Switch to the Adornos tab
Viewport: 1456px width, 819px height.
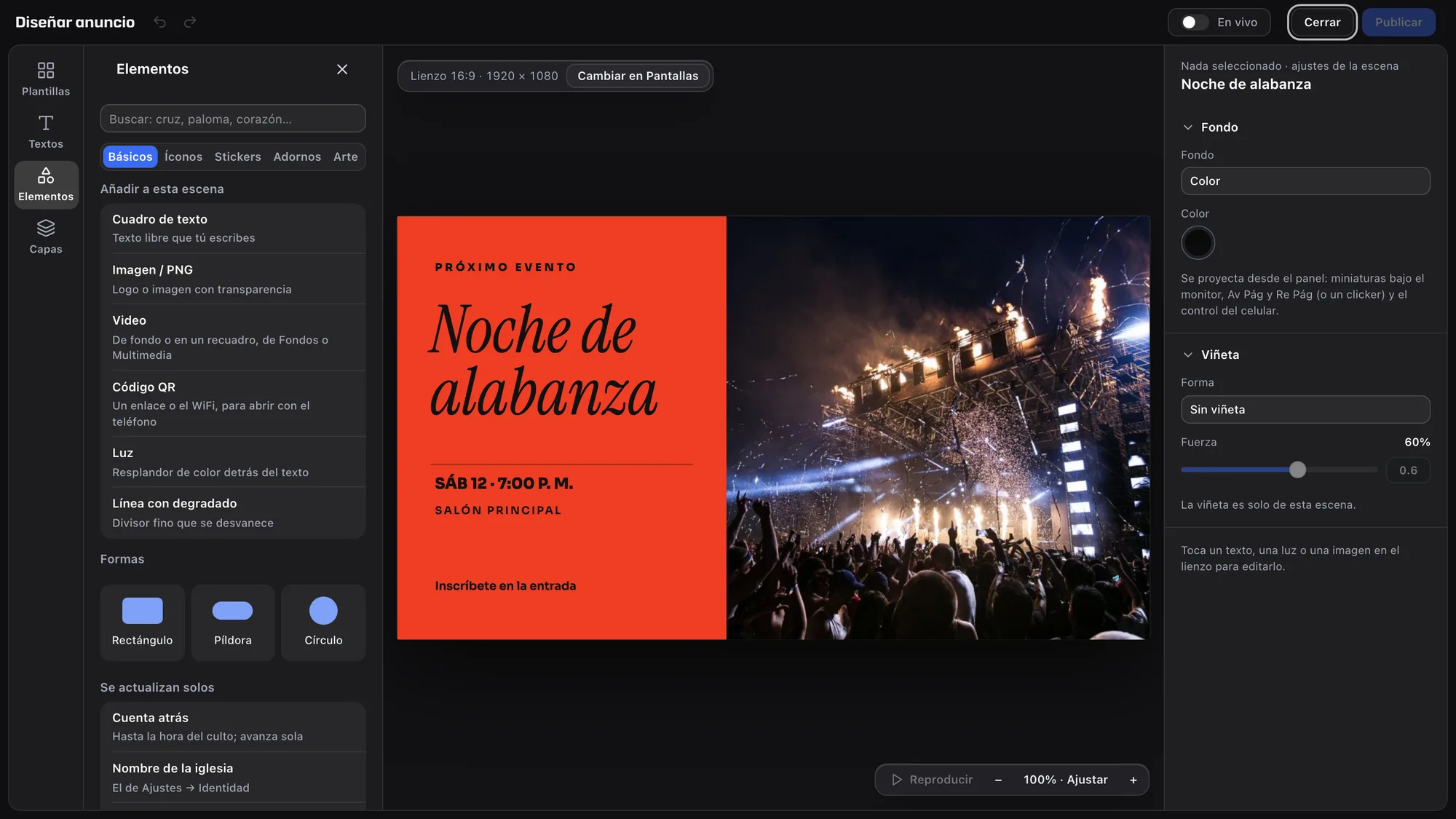pos(297,157)
